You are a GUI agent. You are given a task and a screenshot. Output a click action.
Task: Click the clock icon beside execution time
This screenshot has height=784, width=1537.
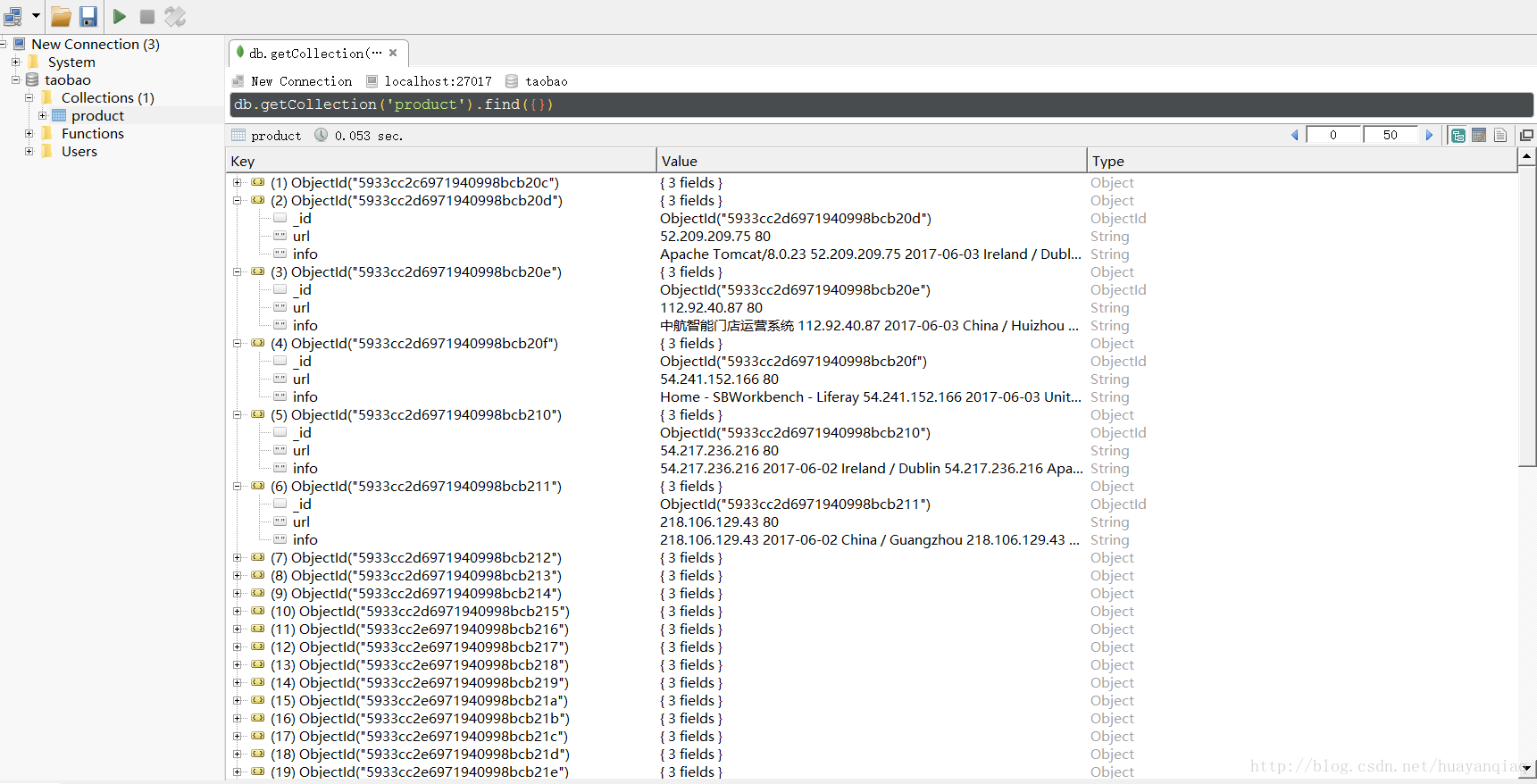click(322, 135)
